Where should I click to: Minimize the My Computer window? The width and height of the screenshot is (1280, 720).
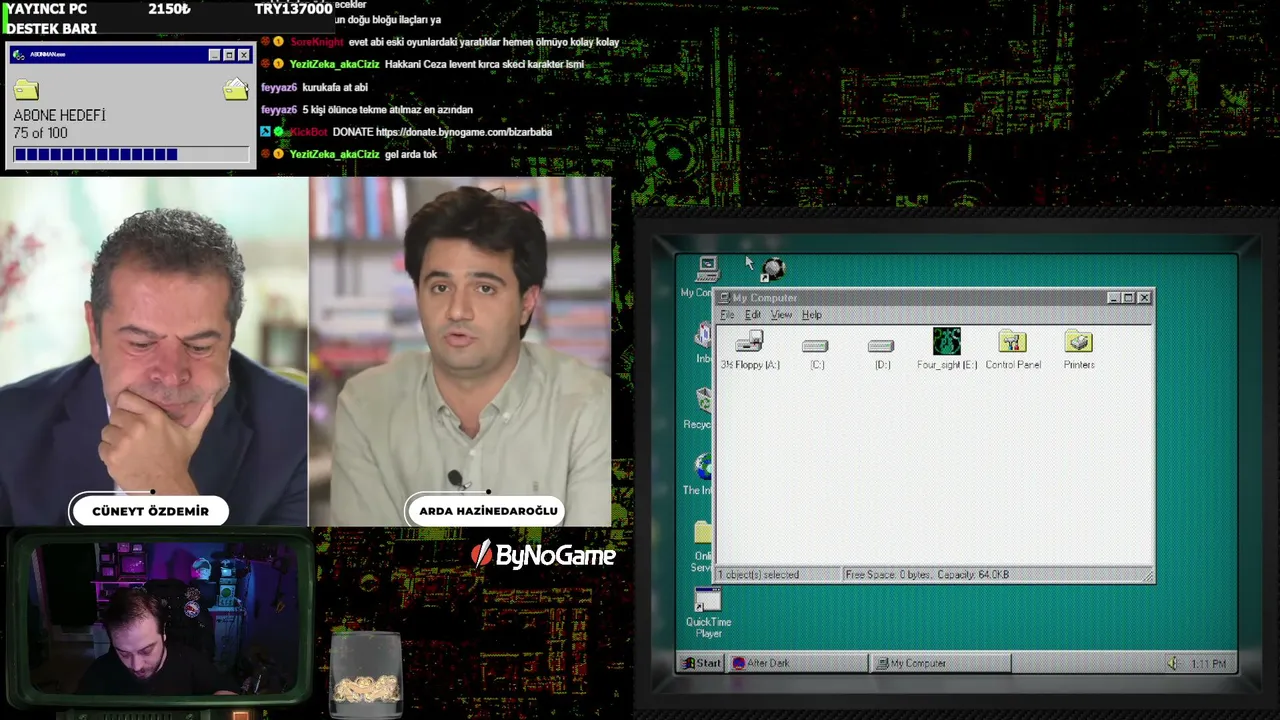(1114, 298)
